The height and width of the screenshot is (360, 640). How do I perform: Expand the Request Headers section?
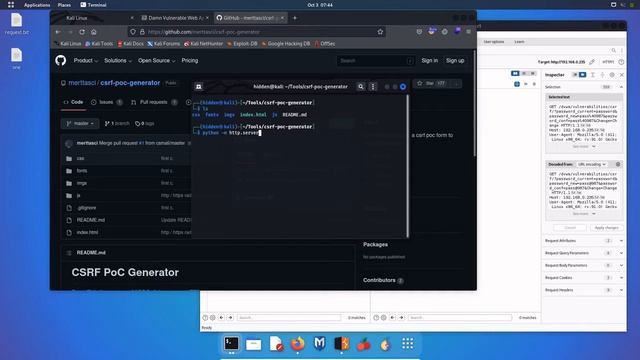pyautogui.click(x=584, y=290)
